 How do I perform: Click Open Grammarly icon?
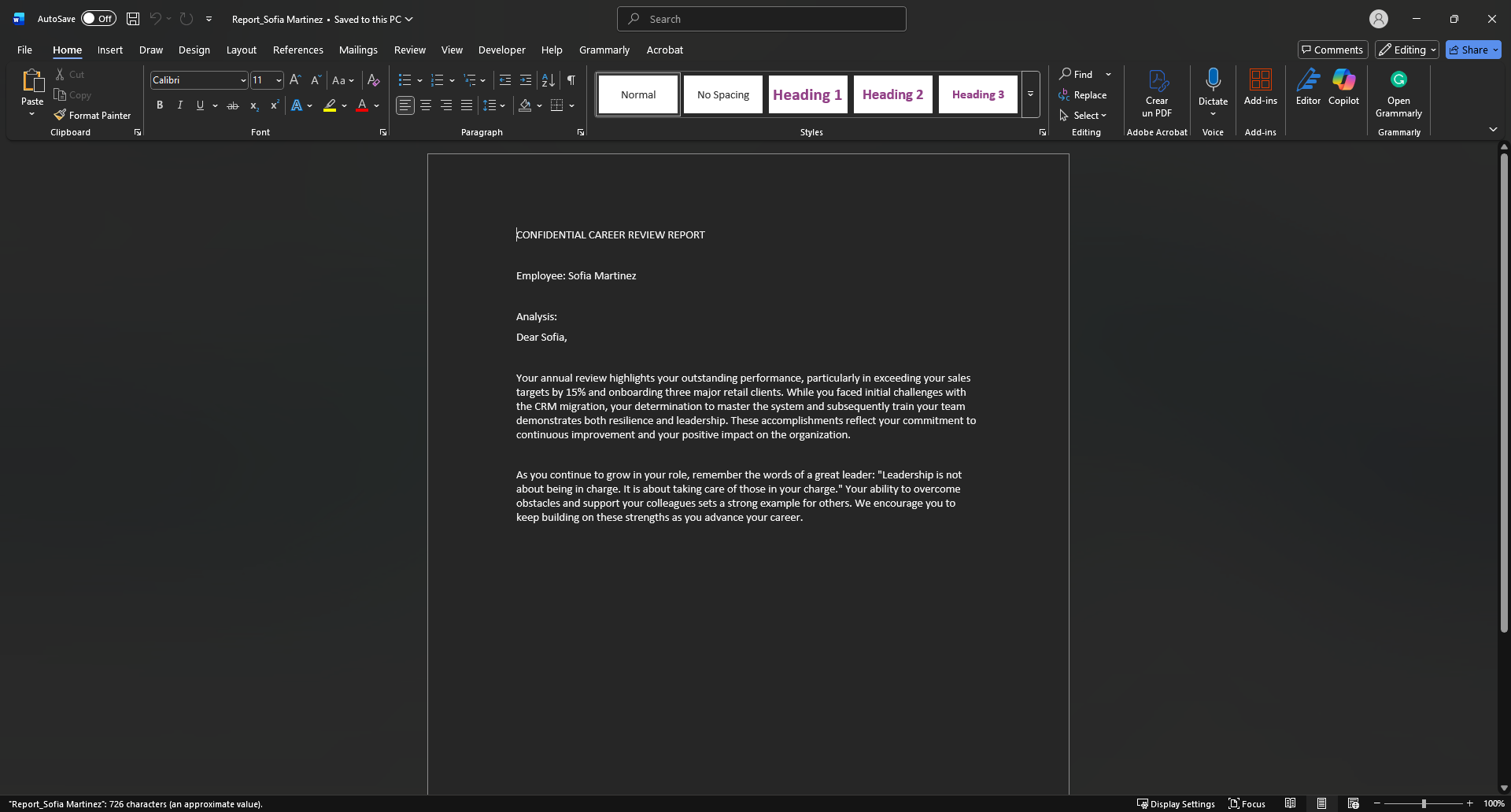coord(1398,80)
